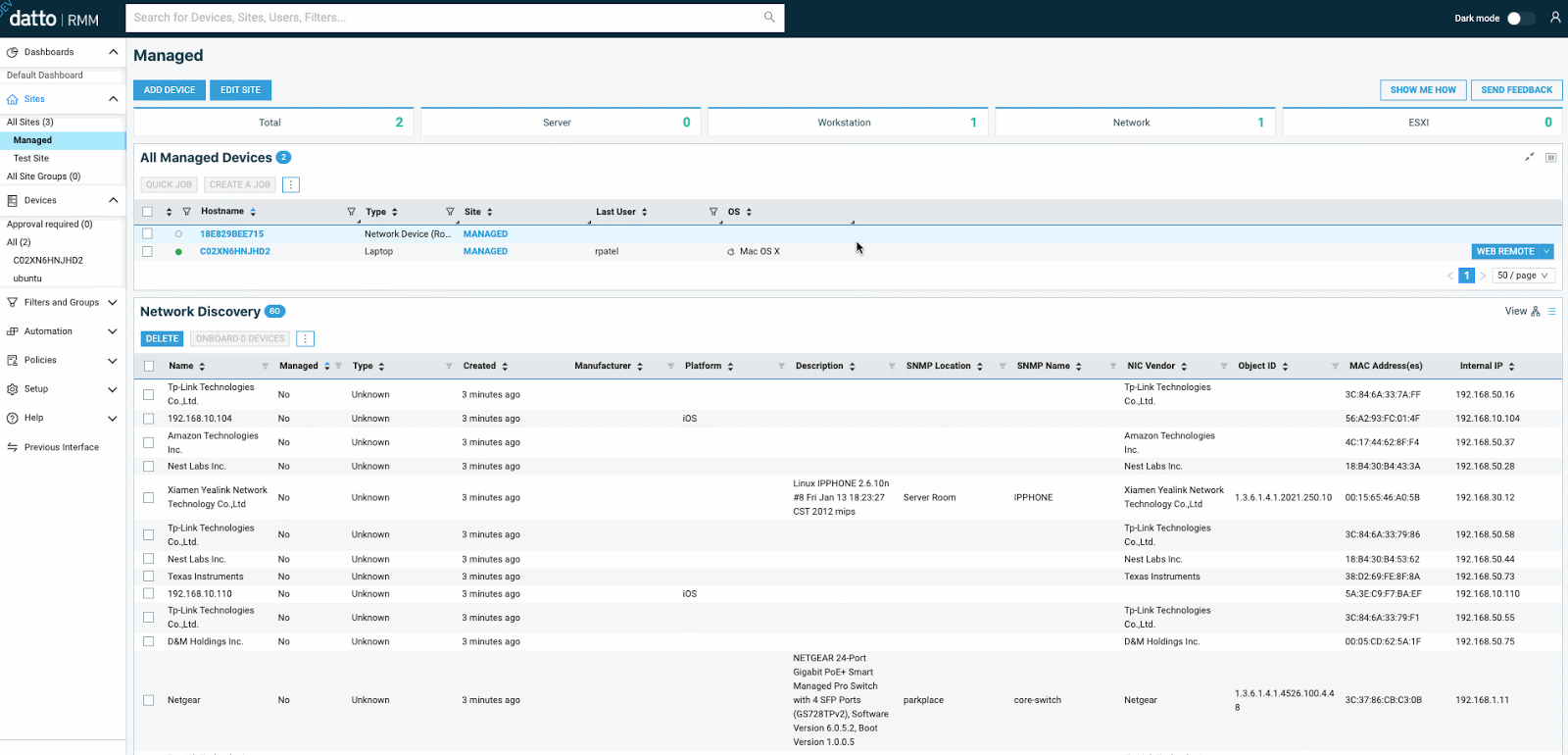Check the box for Xiamen Yealink Network row
Viewport: 1568px width, 755px height.
pyautogui.click(x=149, y=497)
